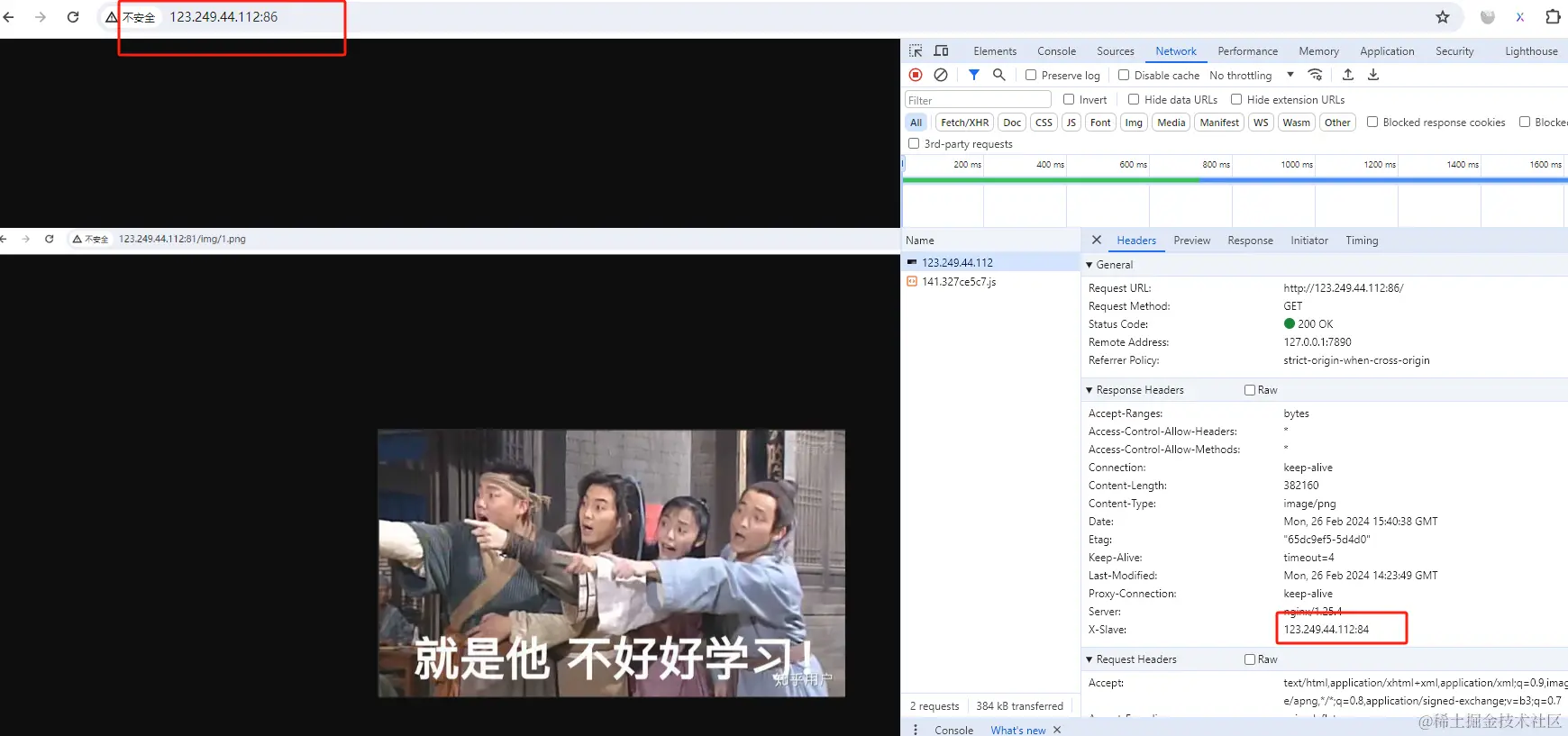The height and width of the screenshot is (736, 1568).
Task: Show All request types
Action: pos(916,123)
